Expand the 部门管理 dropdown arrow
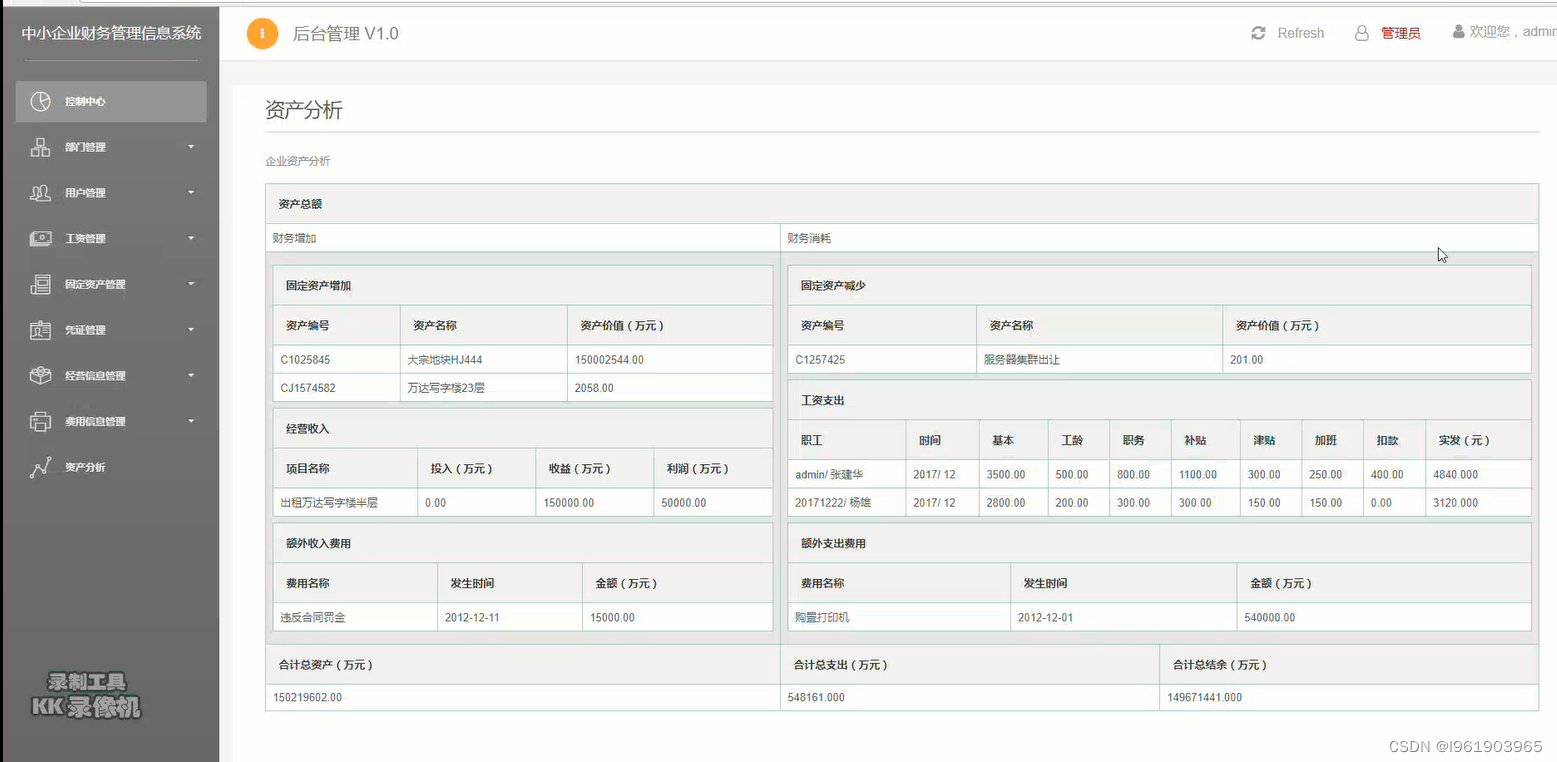1557x762 pixels. pos(191,148)
